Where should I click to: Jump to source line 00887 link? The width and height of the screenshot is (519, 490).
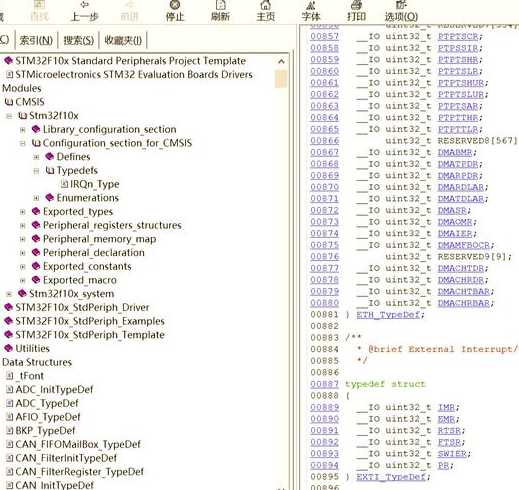point(324,384)
